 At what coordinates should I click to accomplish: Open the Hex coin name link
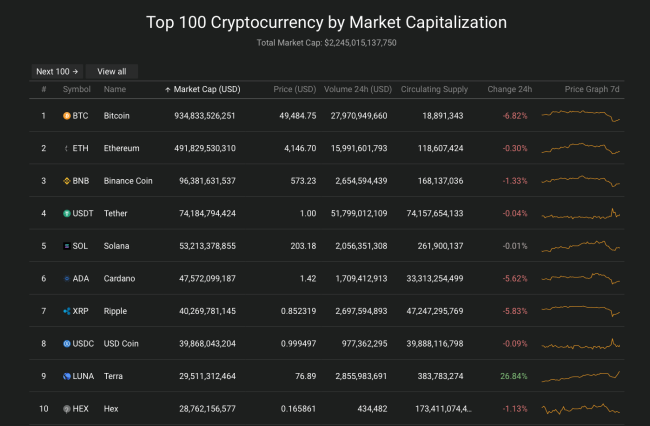click(111, 408)
